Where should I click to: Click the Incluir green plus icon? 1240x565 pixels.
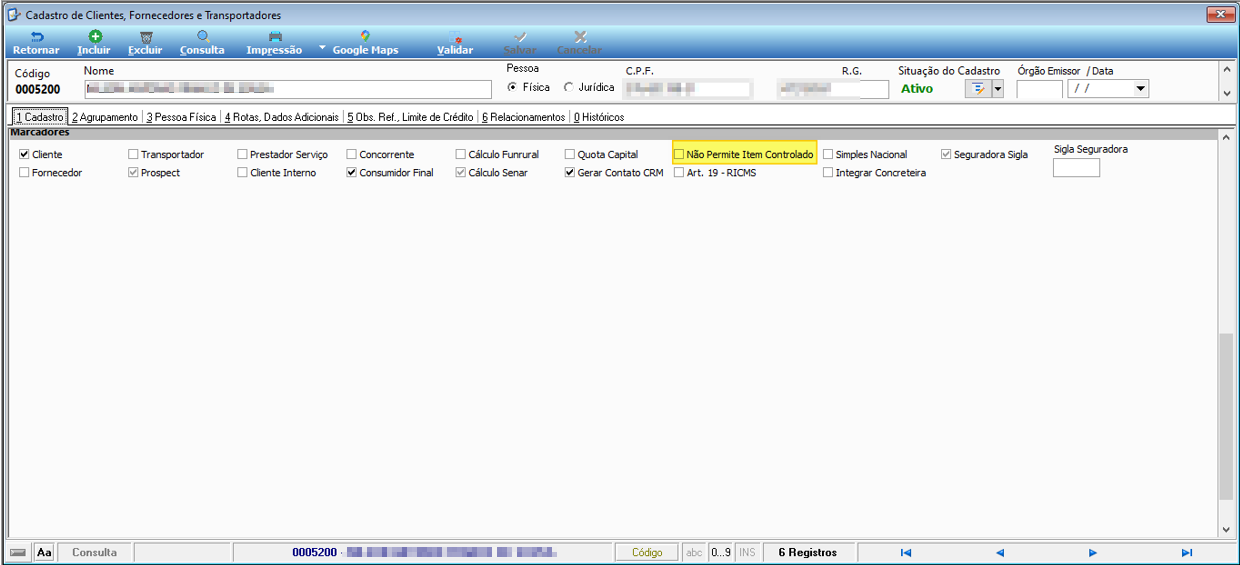(x=95, y=36)
